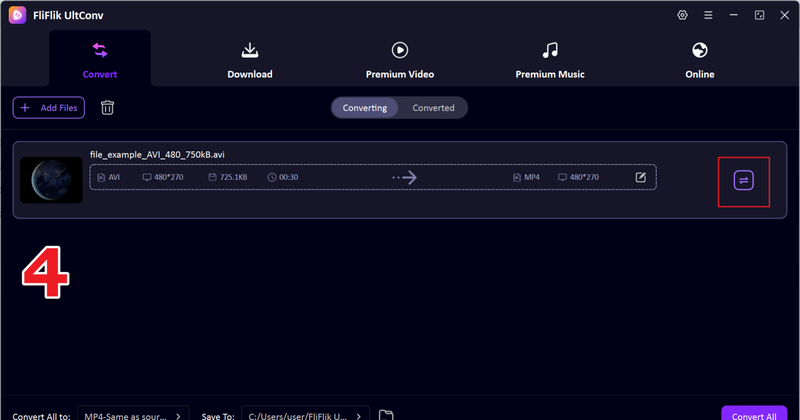This screenshot has width=800, height=420.
Task: Open the Premium Video tab
Action: click(399, 60)
